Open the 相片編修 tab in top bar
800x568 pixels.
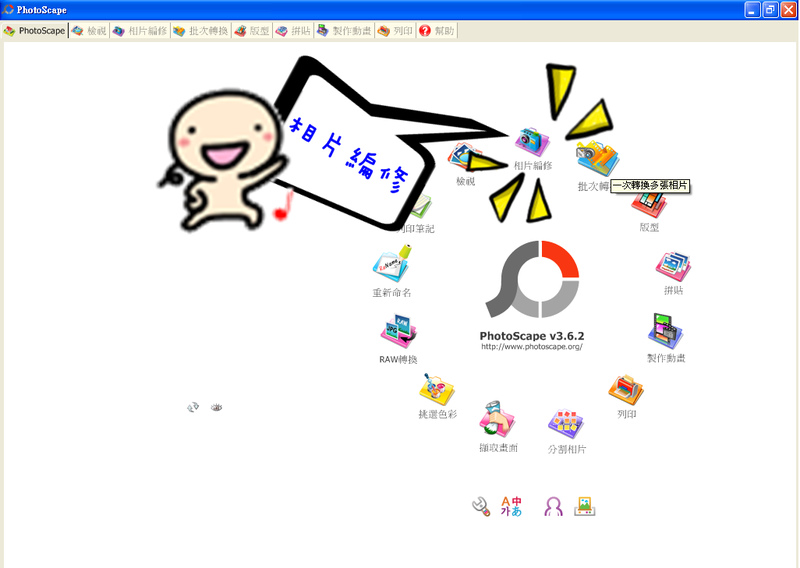pyautogui.click(x=140, y=31)
